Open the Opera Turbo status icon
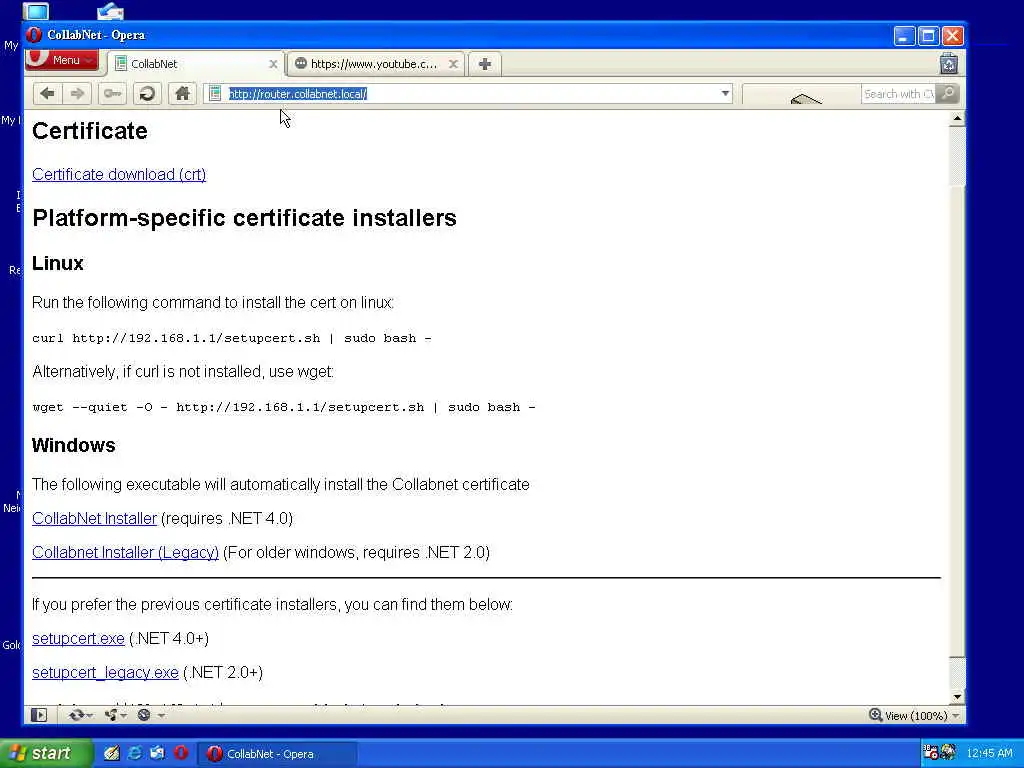 click(x=145, y=715)
